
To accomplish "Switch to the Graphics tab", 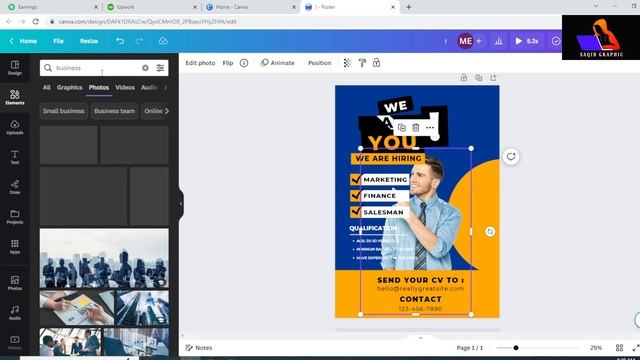I will 69,87.
